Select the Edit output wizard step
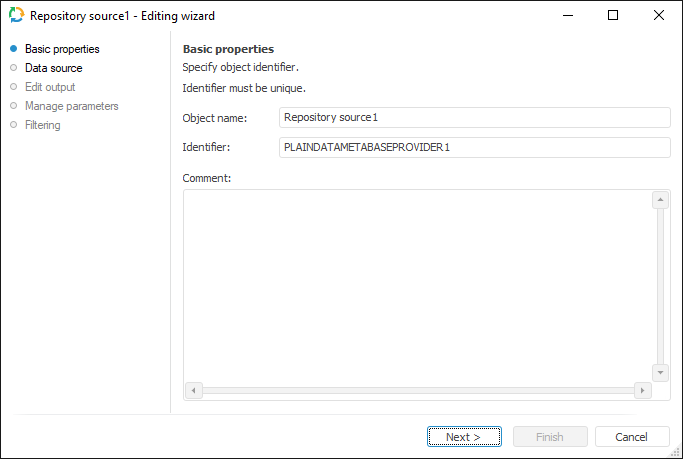The width and height of the screenshot is (683, 459). click(50, 87)
